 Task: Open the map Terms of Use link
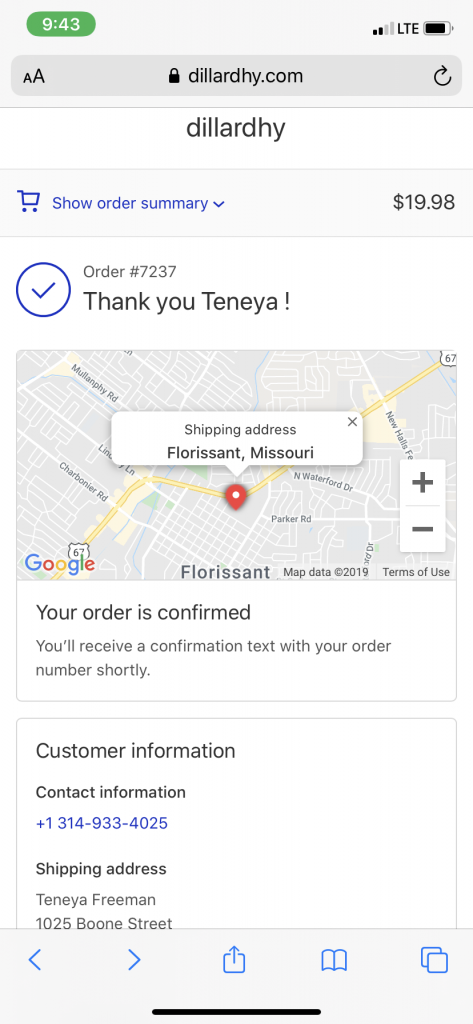[416, 572]
